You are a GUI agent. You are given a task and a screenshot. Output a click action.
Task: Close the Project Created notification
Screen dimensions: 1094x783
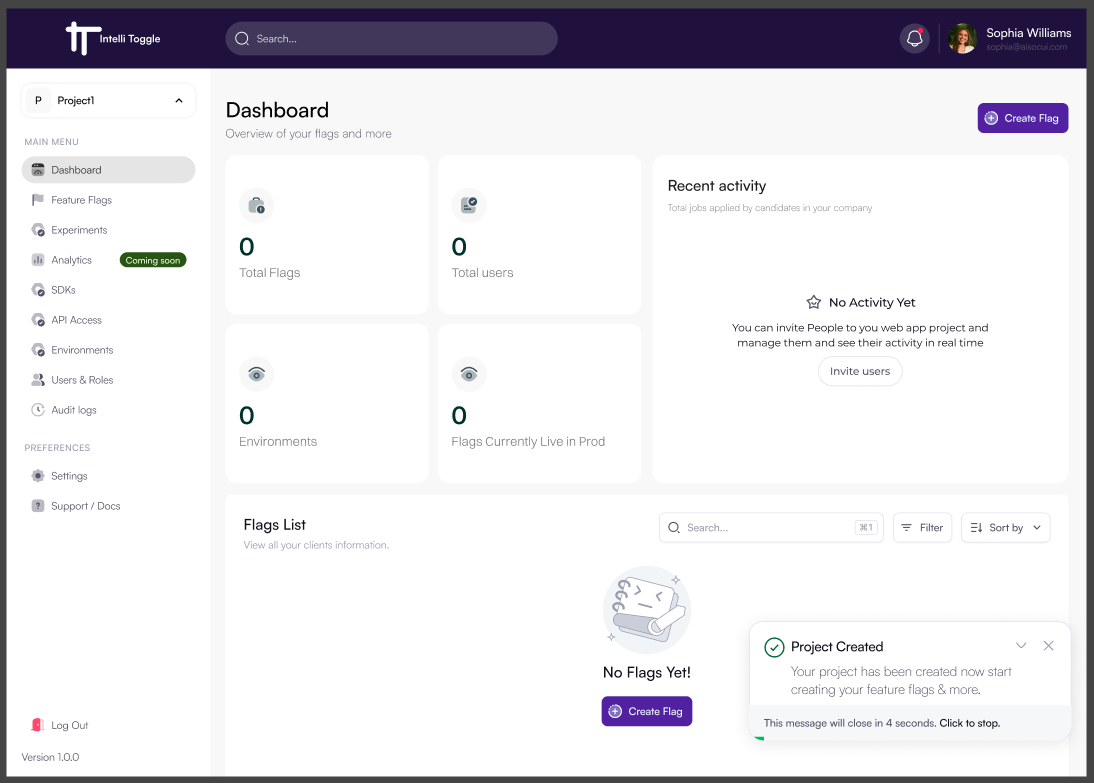(1048, 646)
